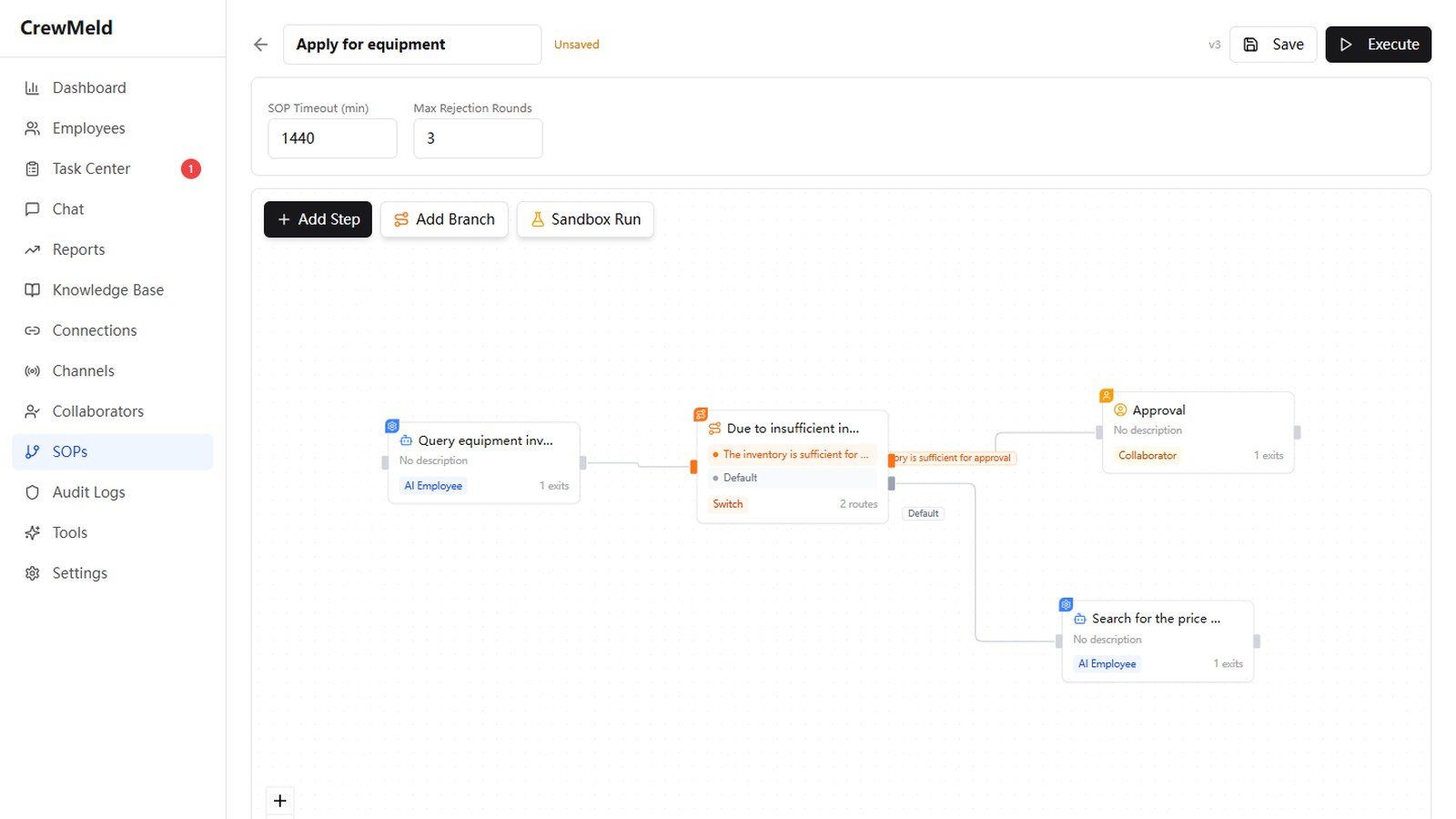
Task: Open the Dashboard page
Action: [113, 88]
